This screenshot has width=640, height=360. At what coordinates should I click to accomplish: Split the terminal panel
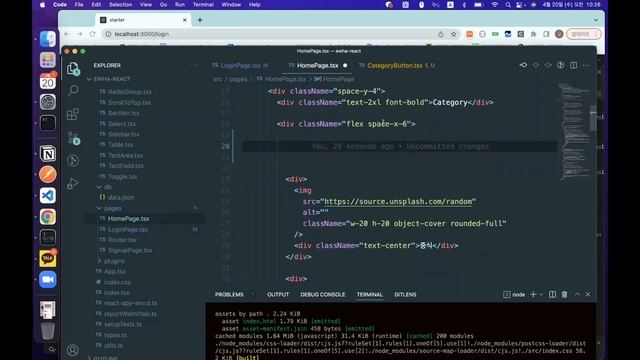(552, 294)
